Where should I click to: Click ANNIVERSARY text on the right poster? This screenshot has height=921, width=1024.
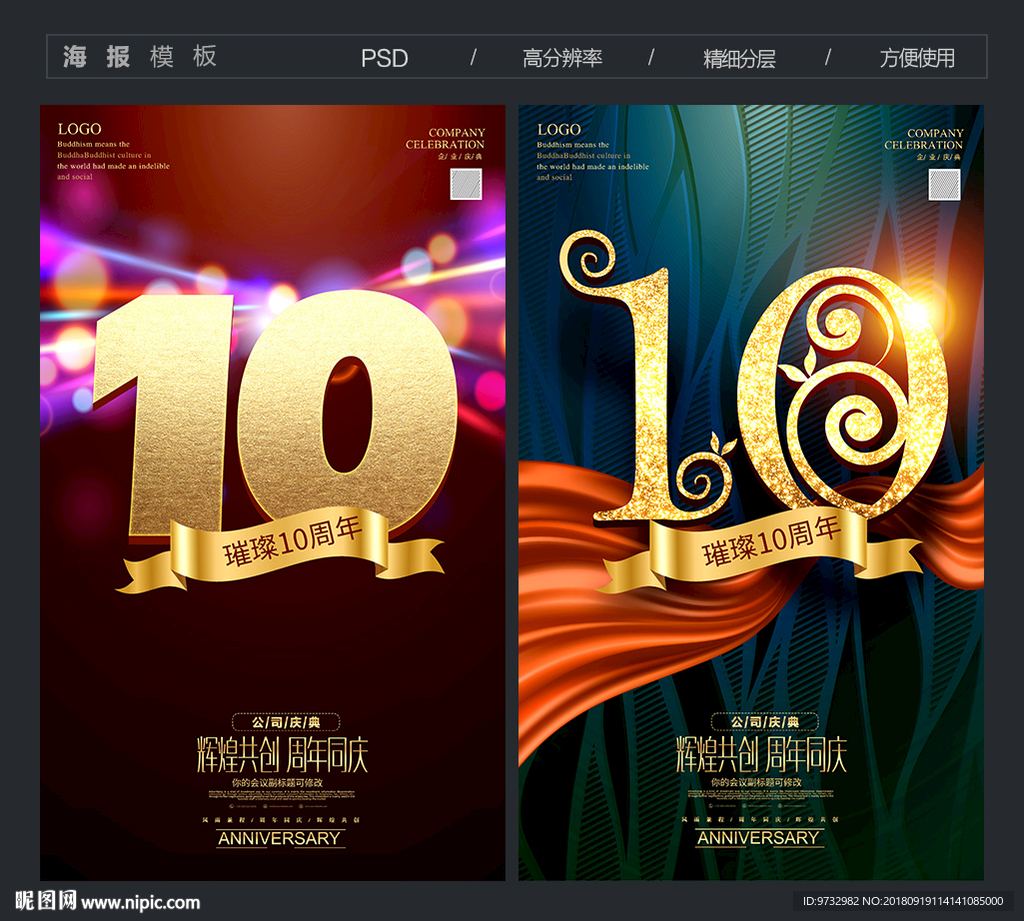pos(759,838)
